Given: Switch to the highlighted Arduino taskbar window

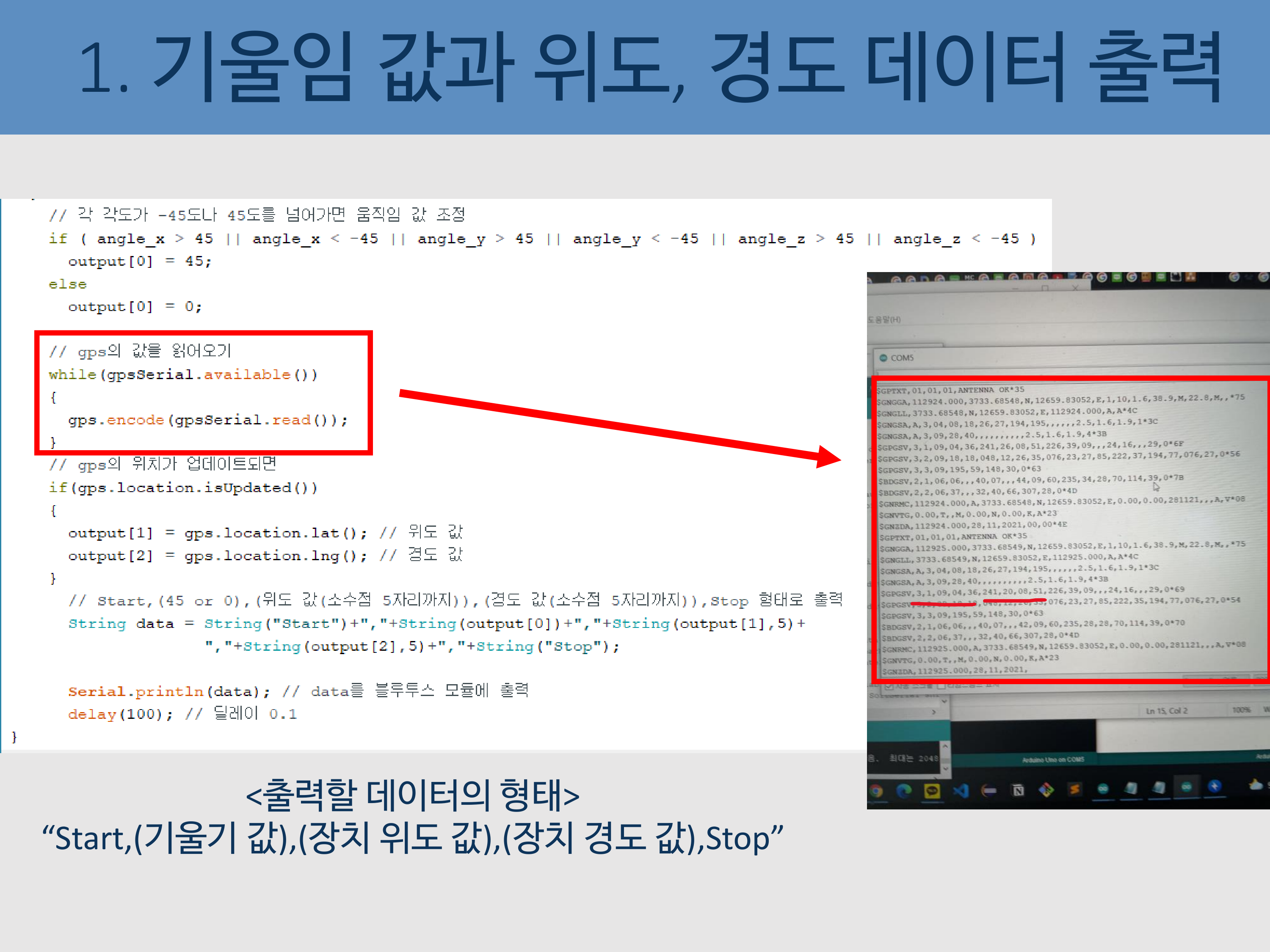Looking at the screenshot, I should click(1186, 787).
